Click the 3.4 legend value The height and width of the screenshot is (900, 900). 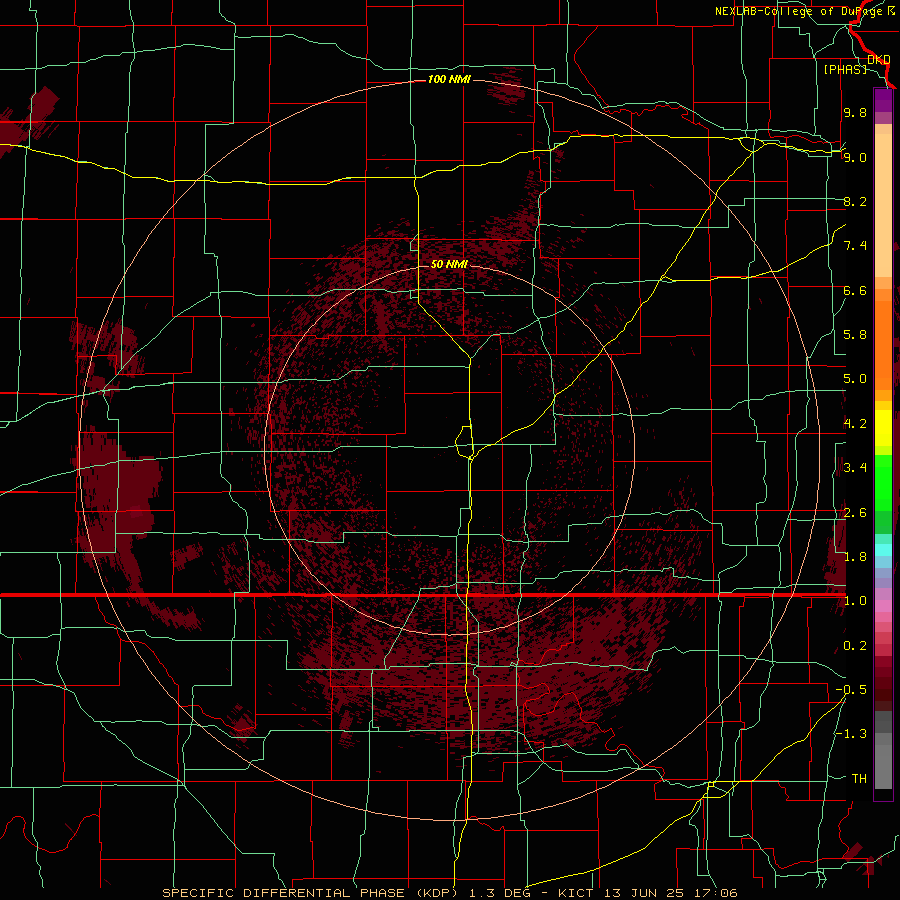[x=855, y=468]
